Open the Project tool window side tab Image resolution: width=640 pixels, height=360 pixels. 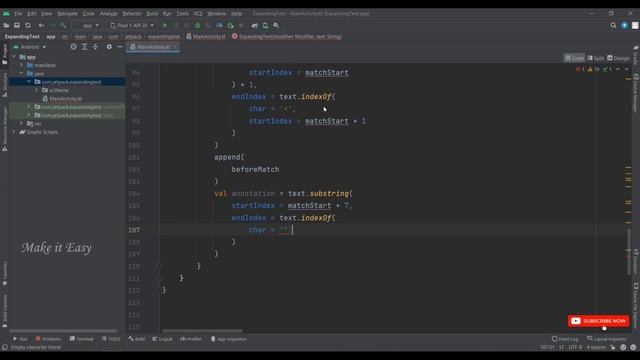tap(4, 54)
